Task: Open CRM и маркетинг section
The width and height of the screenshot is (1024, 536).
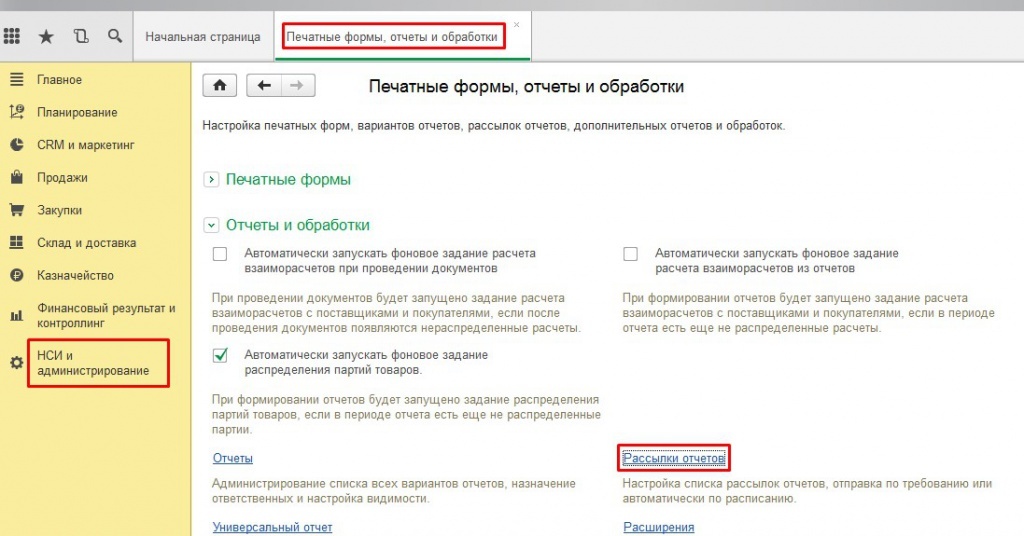Action: click(x=86, y=145)
